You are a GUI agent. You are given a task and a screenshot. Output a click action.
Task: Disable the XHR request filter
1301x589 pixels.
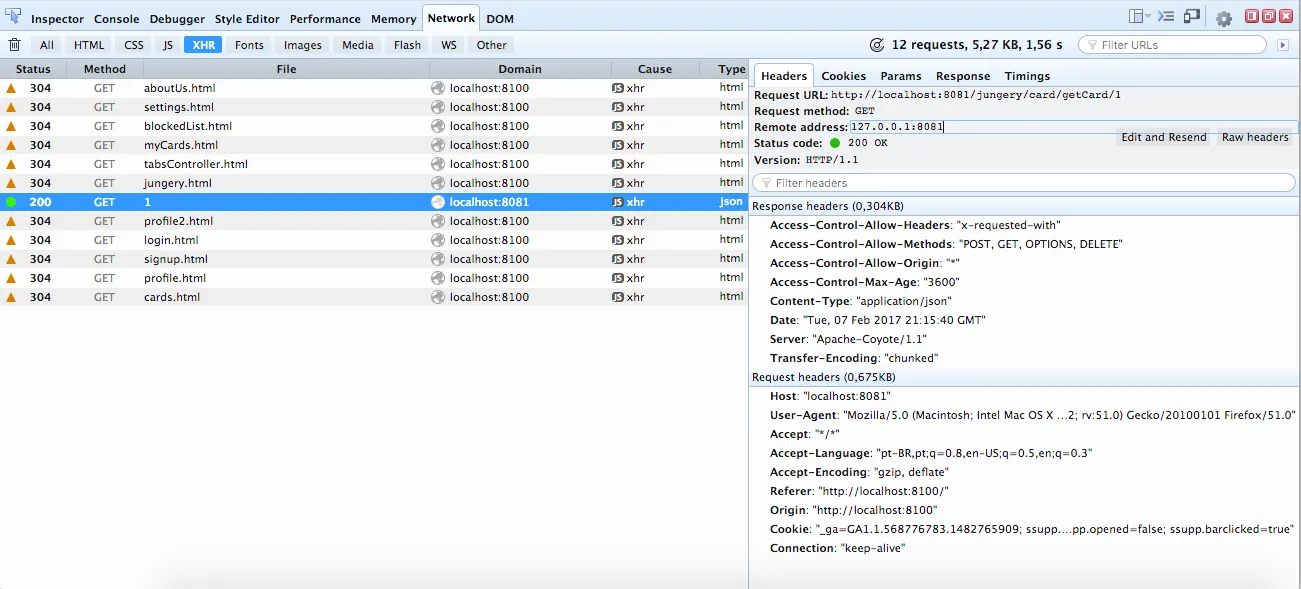coord(203,45)
